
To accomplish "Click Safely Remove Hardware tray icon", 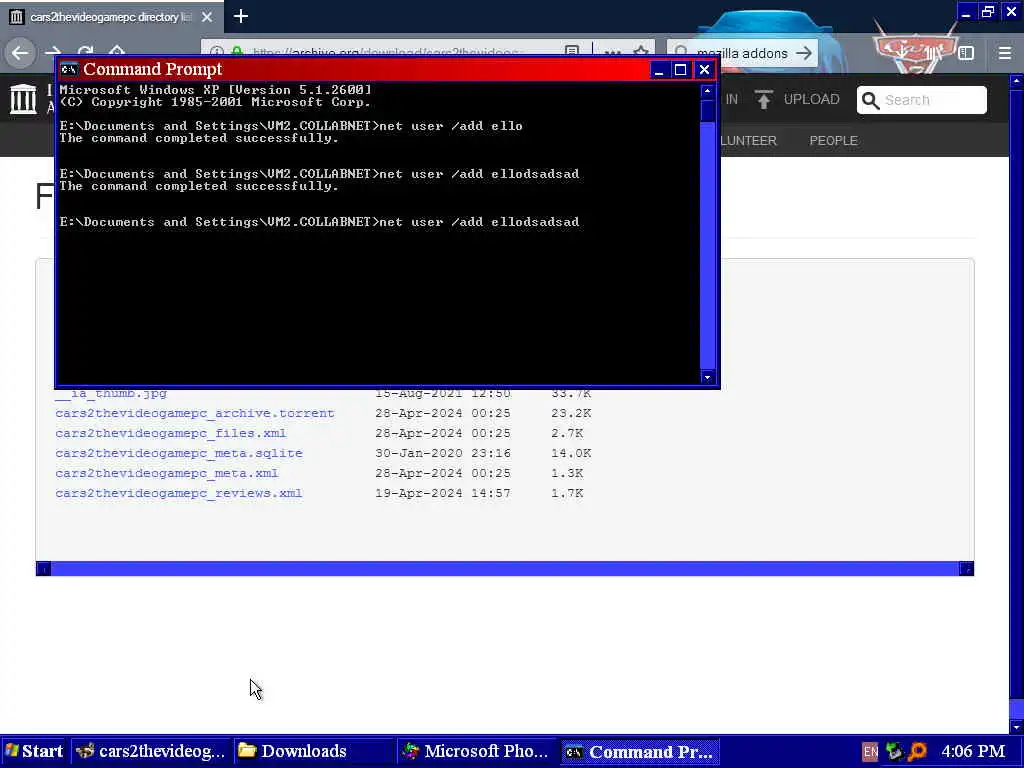I will 894,752.
